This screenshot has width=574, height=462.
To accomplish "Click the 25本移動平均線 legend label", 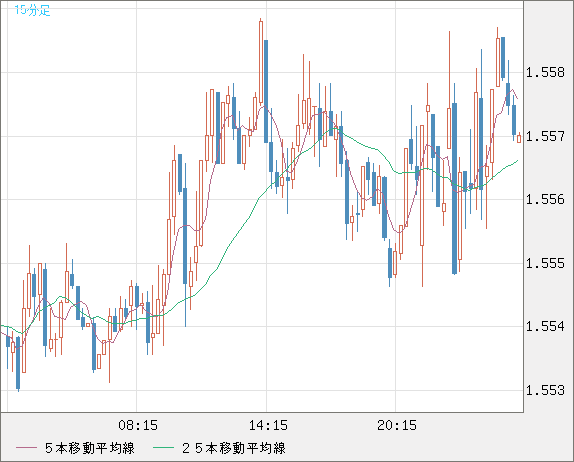I will click(234, 448).
